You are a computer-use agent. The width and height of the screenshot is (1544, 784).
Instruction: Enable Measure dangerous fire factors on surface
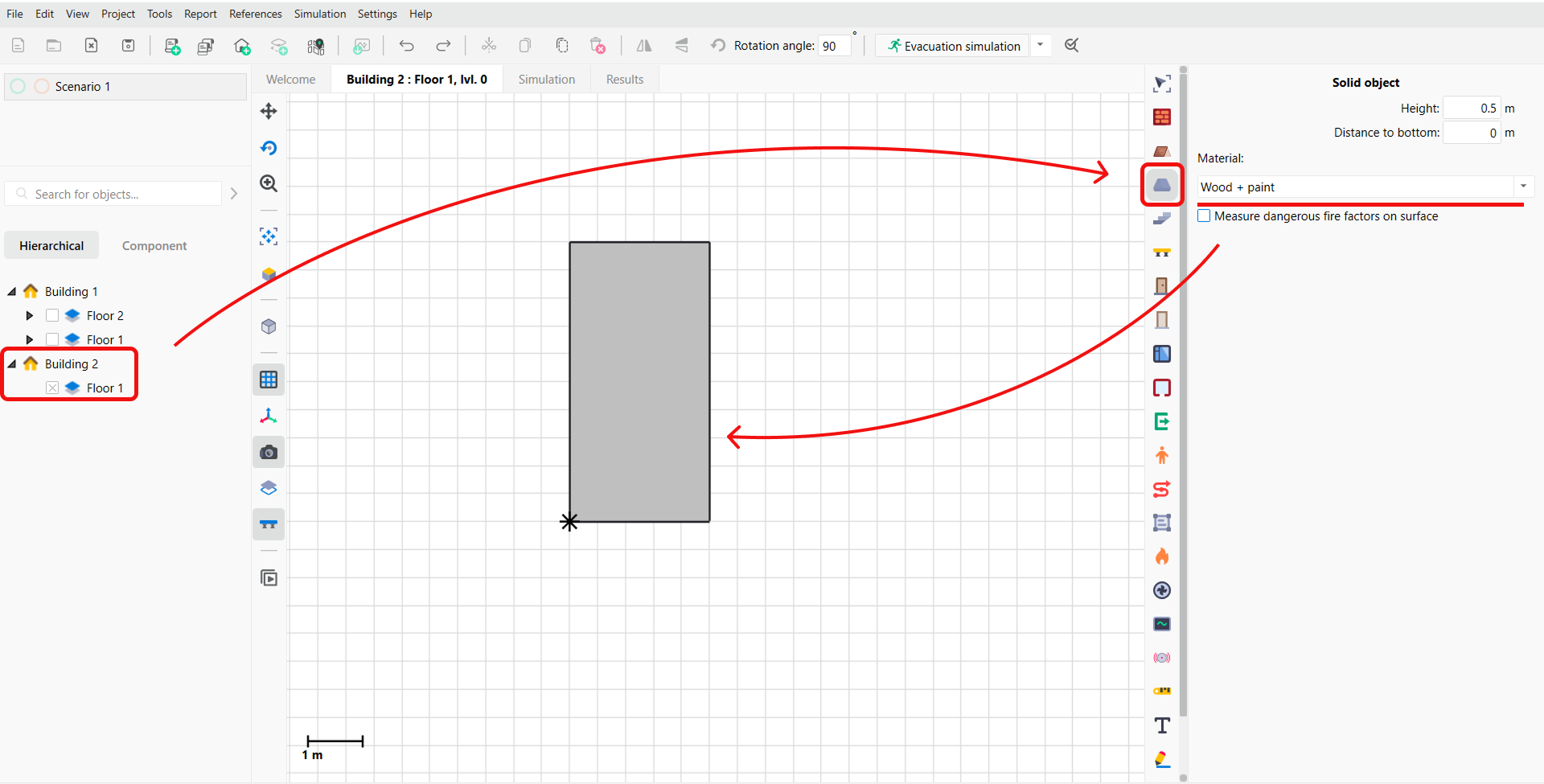point(1204,216)
